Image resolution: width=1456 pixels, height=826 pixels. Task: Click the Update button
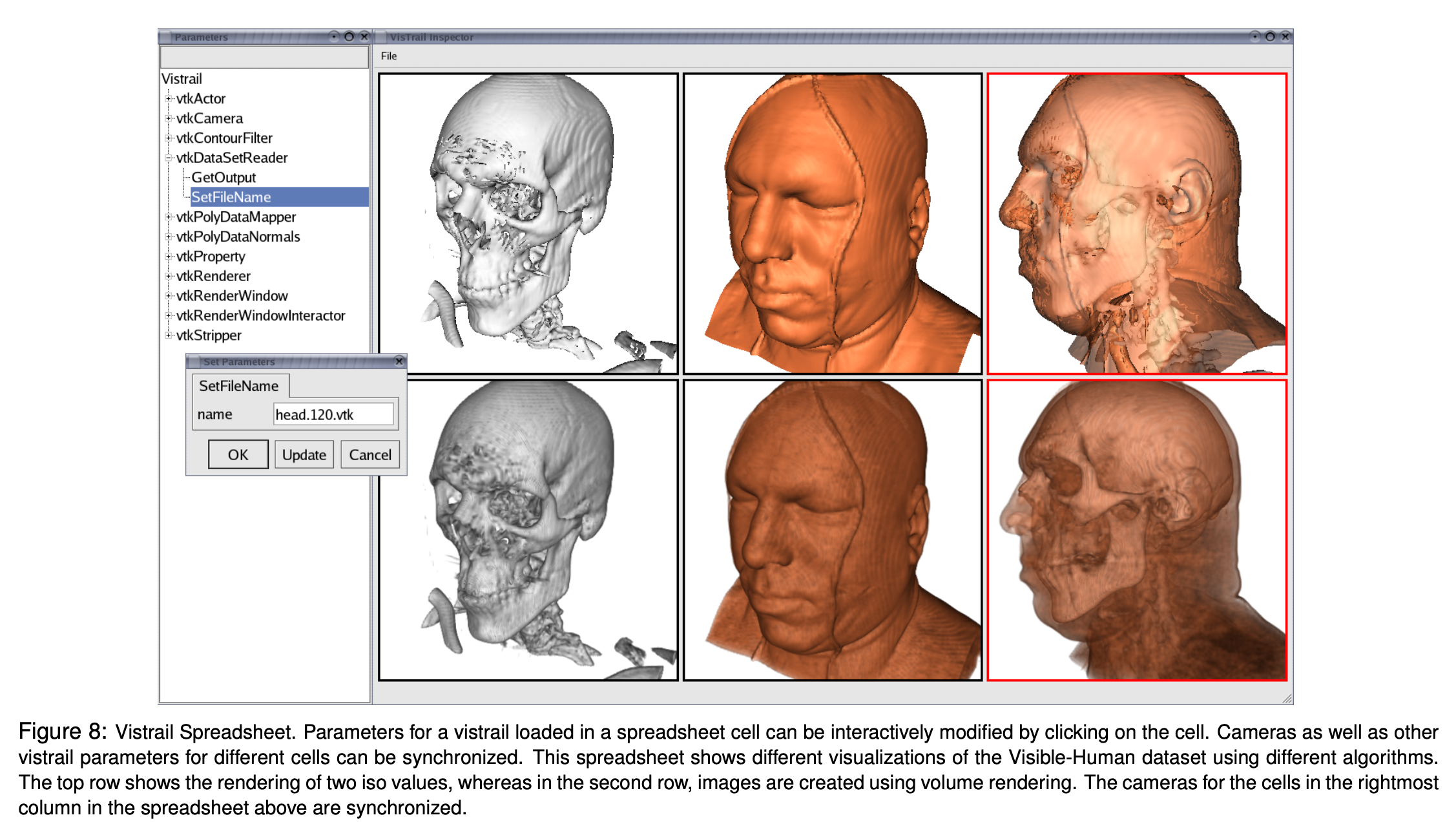[304, 454]
